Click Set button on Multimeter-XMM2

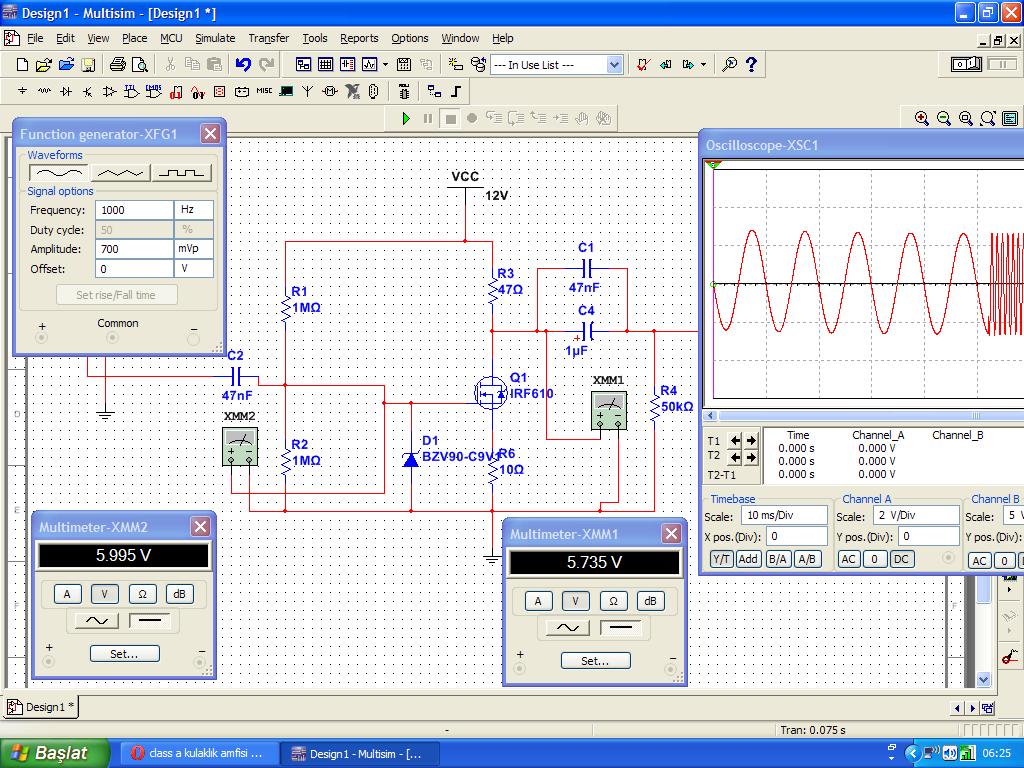pyautogui.click(x=124, y=653)
